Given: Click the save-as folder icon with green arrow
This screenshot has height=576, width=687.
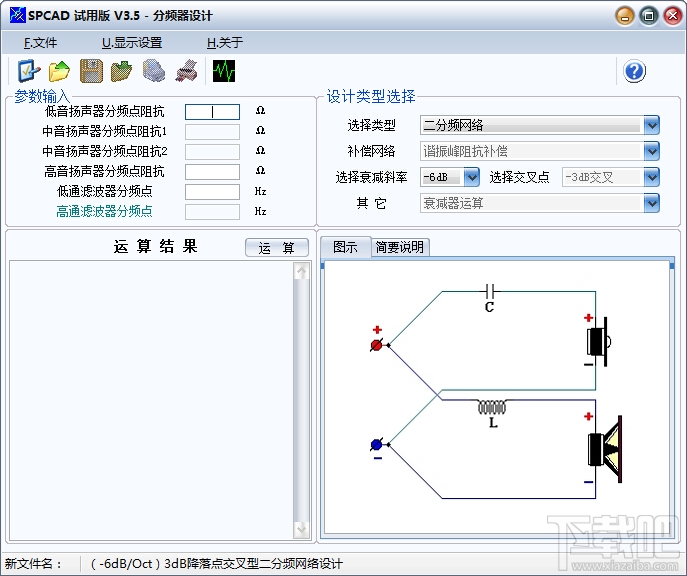Looking at the screenshot, I should (x=121, y=71).
